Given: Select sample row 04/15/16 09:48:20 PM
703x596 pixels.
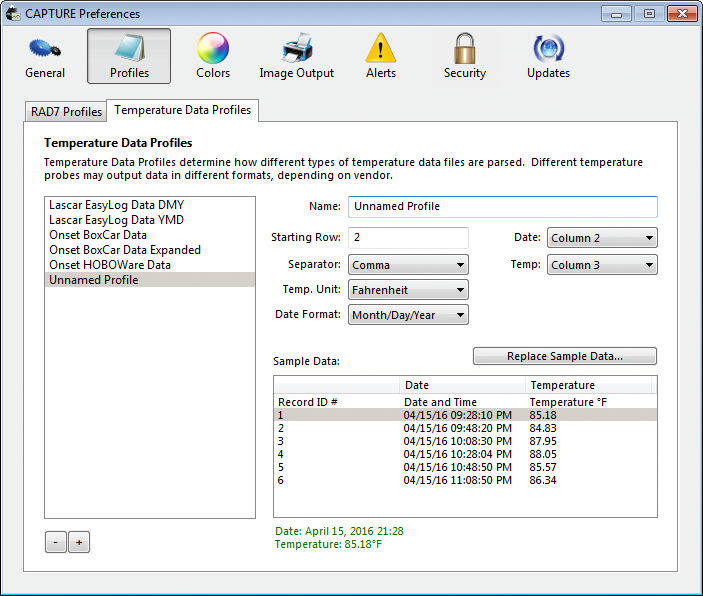Looking at the screenshot, I should pyautogui.click(x=465, y=428).
